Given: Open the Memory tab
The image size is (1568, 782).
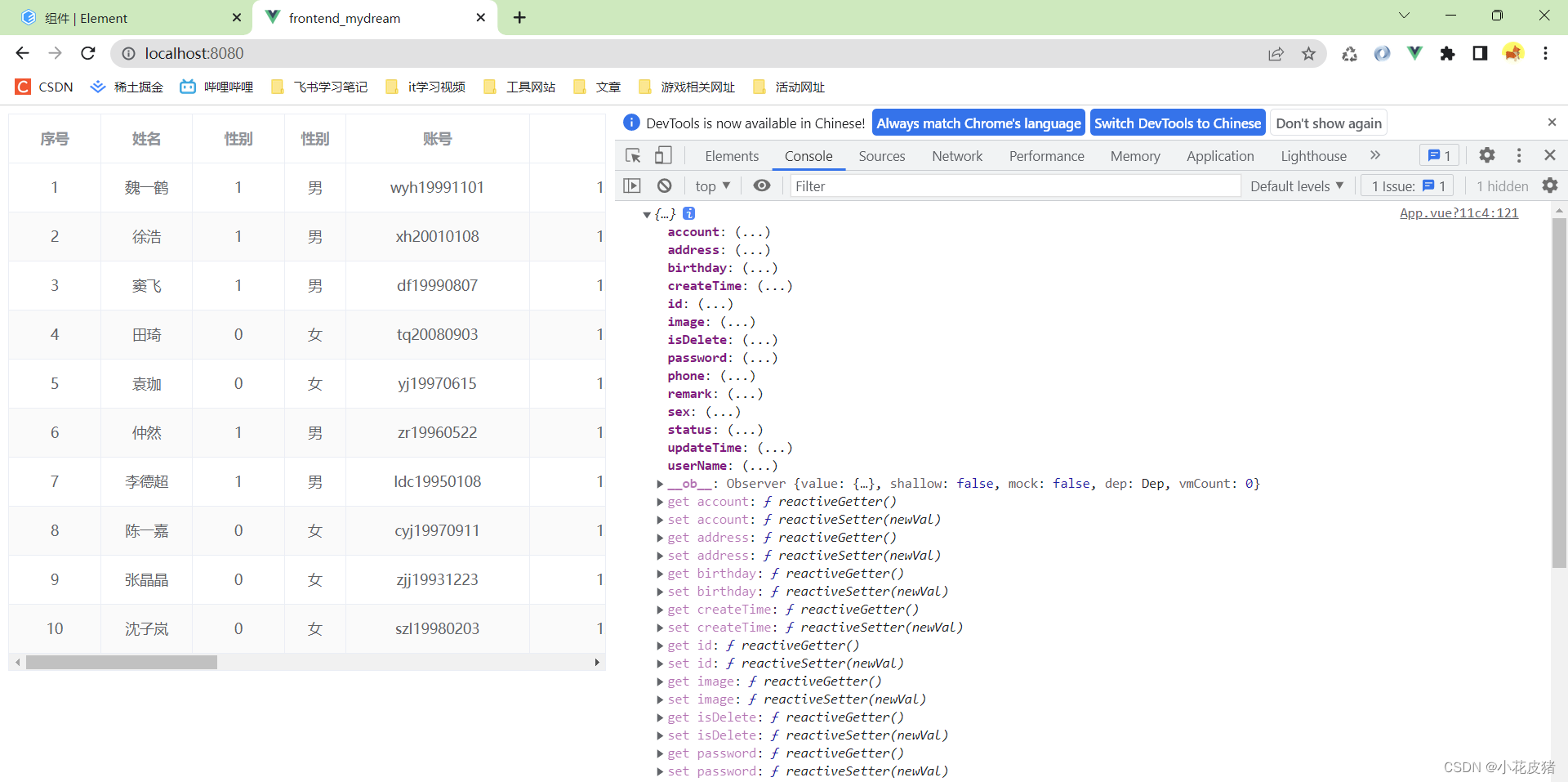Looking at the screenshot, I should (x=1135, y=156).
